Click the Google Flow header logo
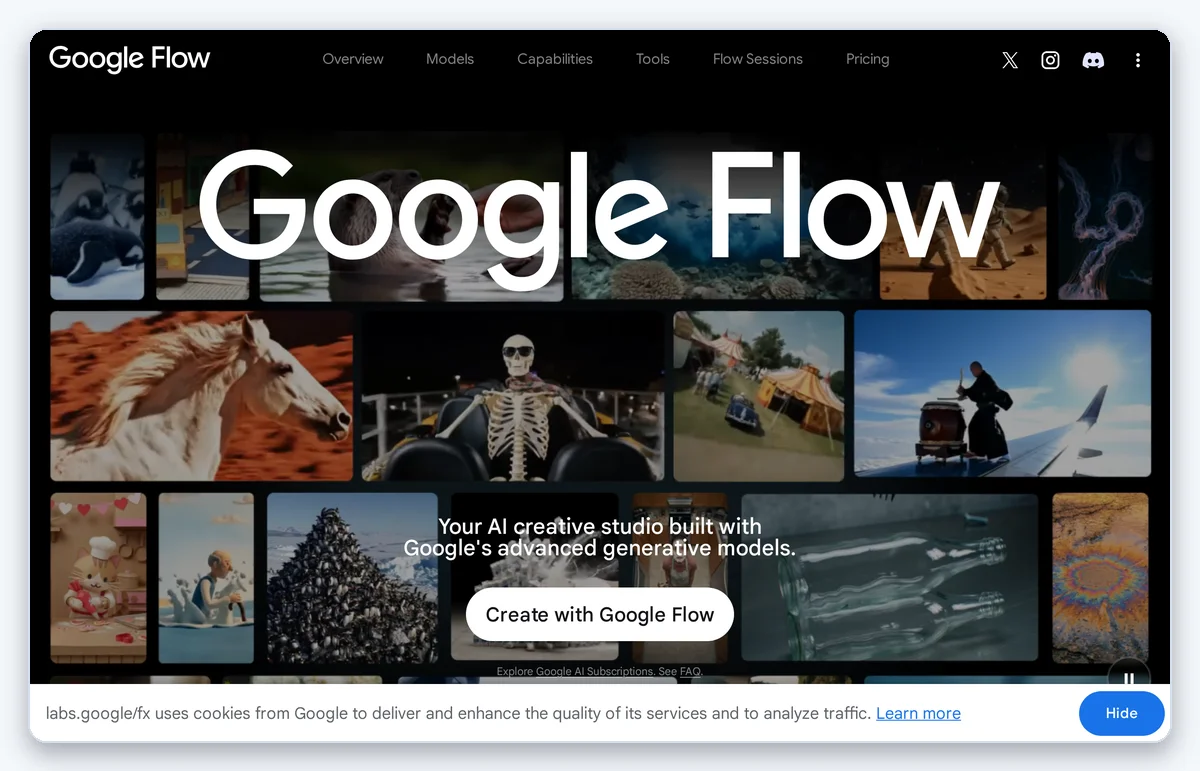This screenshot has width=1200, height=771. [130, 59]
